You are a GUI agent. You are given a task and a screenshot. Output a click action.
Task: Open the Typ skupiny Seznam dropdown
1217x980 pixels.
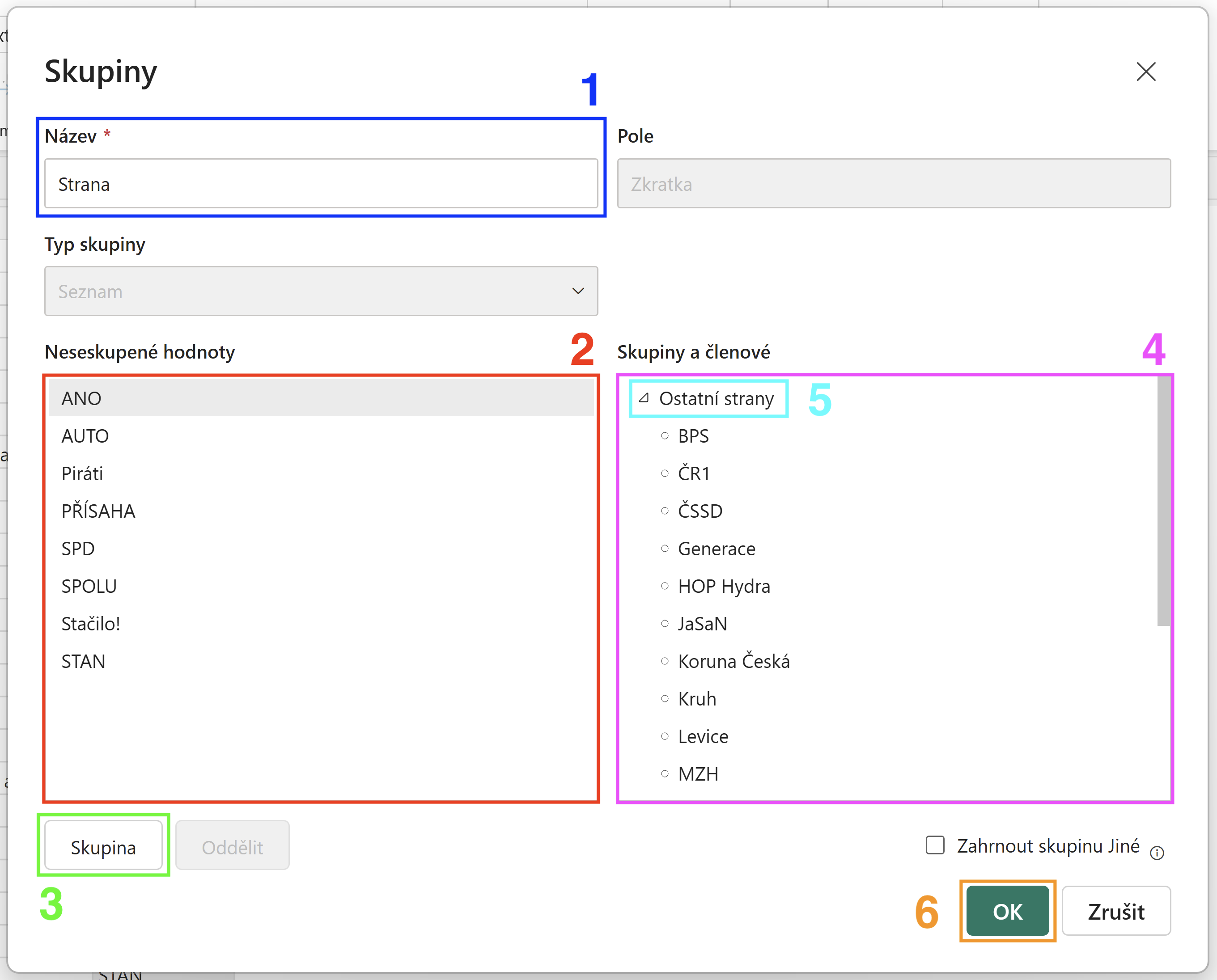point(321,291)
